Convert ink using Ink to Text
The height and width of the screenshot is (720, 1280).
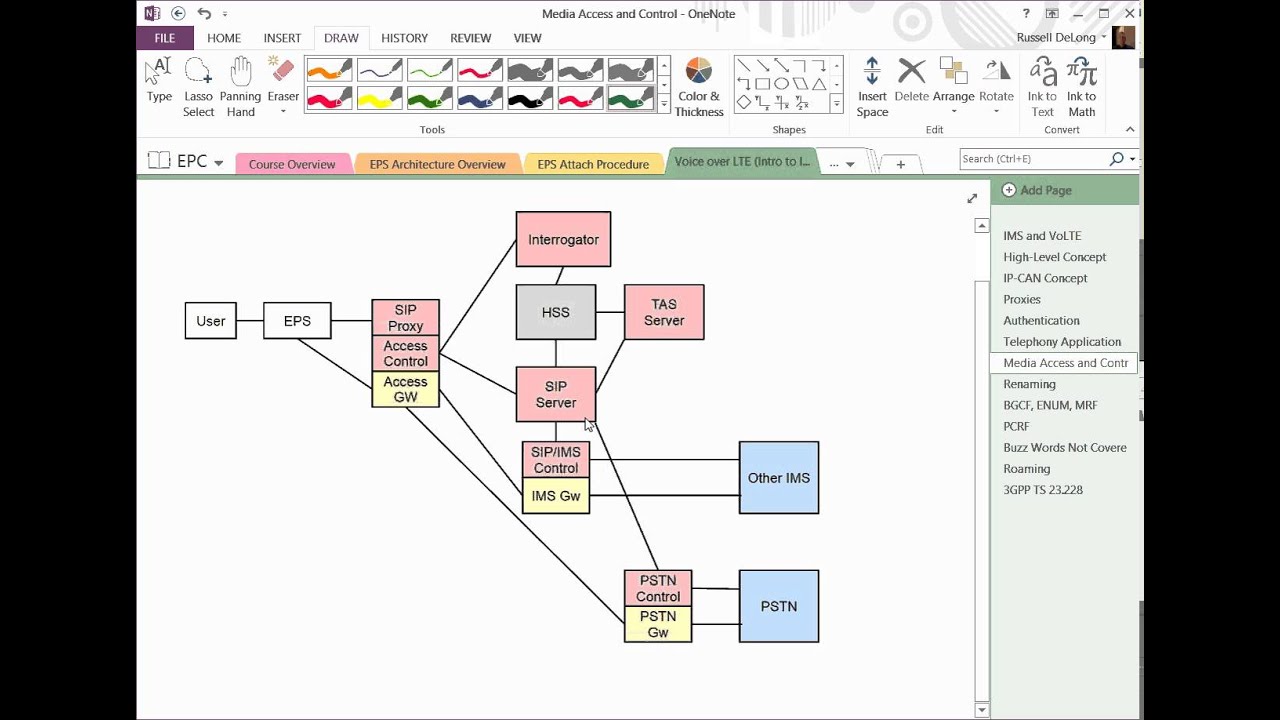click(1043, 87)
